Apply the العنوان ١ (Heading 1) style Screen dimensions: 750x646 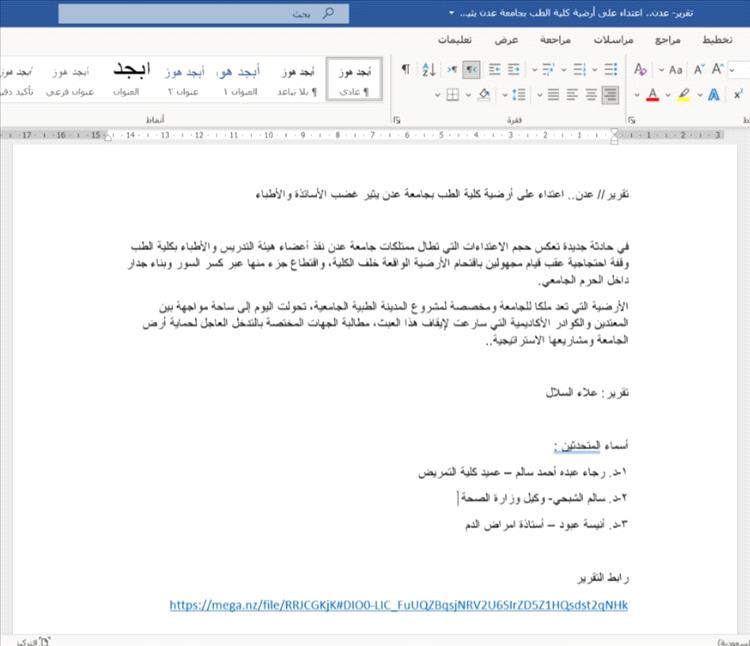[239, 79]
